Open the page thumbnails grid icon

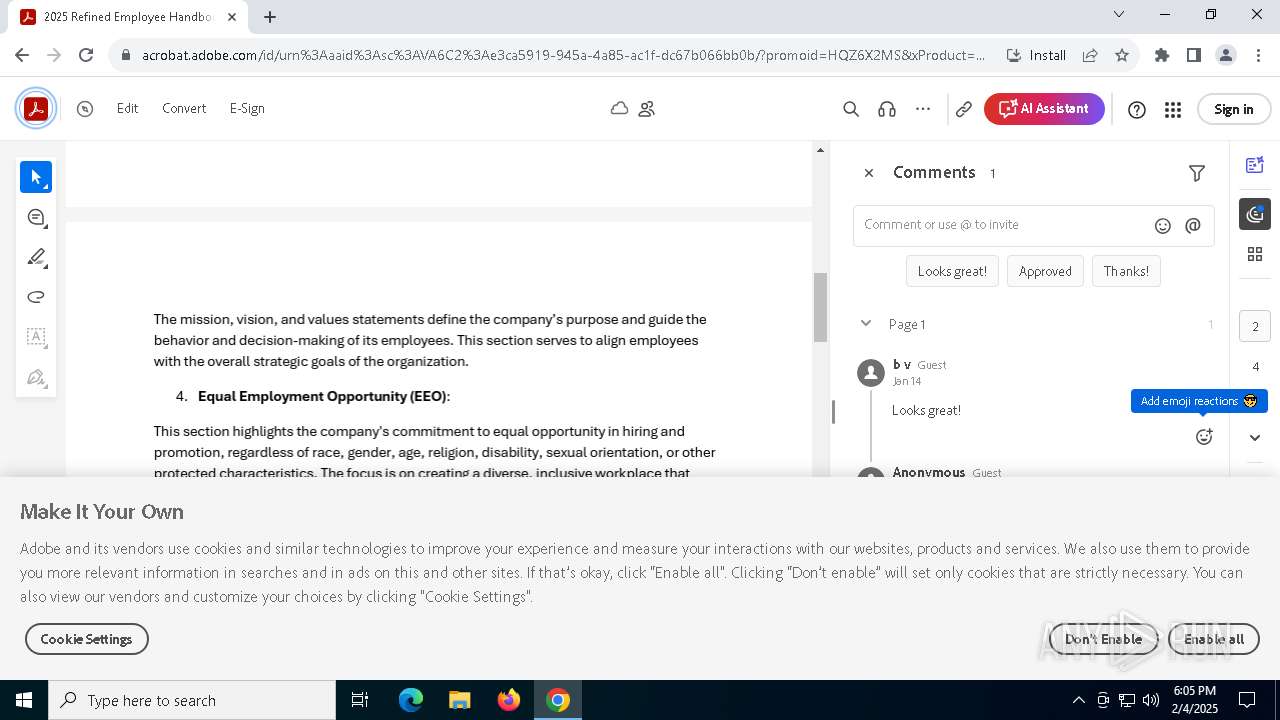point(1255,254)
